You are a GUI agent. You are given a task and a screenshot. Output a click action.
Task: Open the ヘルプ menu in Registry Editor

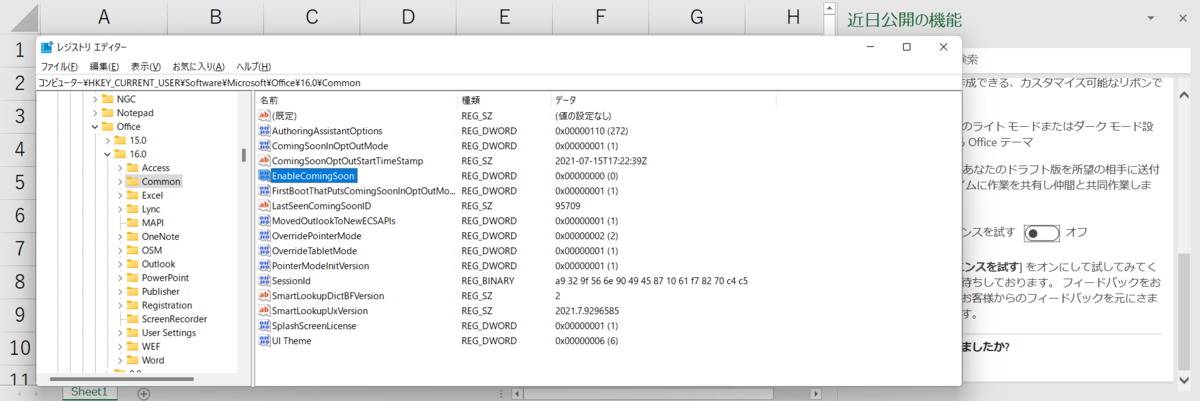pyautogui.click(x=253, y=66)
